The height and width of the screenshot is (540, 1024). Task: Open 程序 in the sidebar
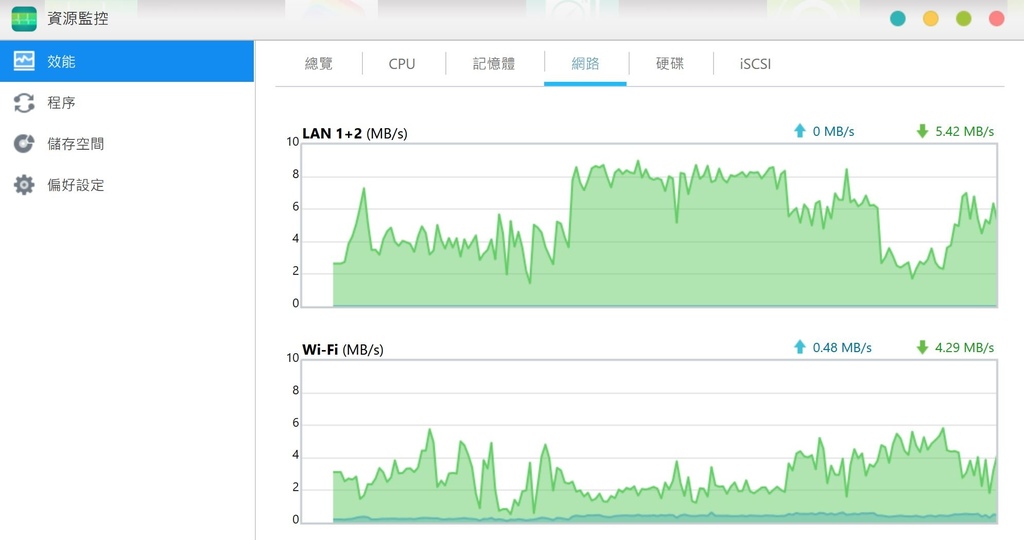click(x=127, y=103)
